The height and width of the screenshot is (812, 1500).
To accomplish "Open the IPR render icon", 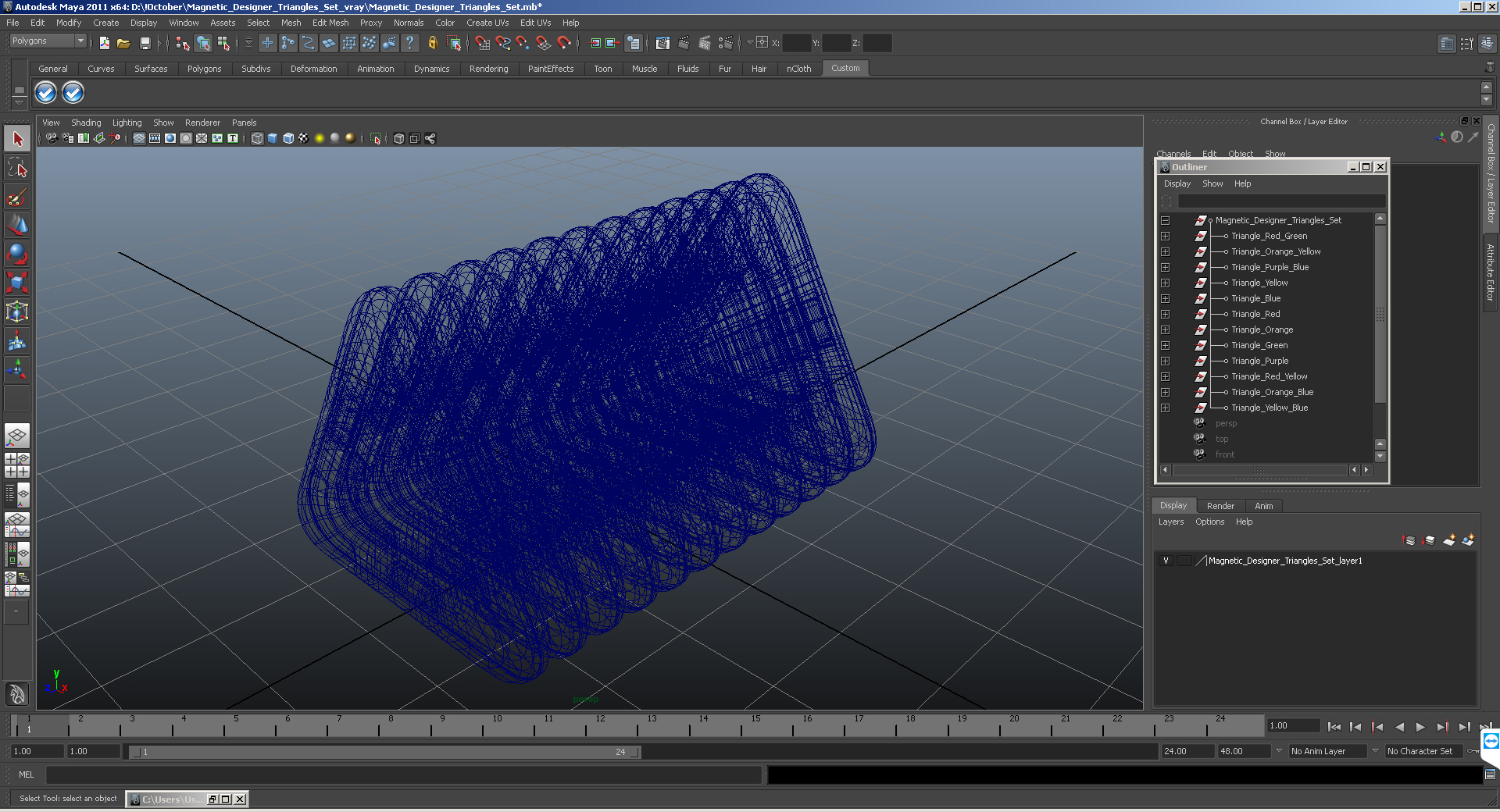I will 705,43.
